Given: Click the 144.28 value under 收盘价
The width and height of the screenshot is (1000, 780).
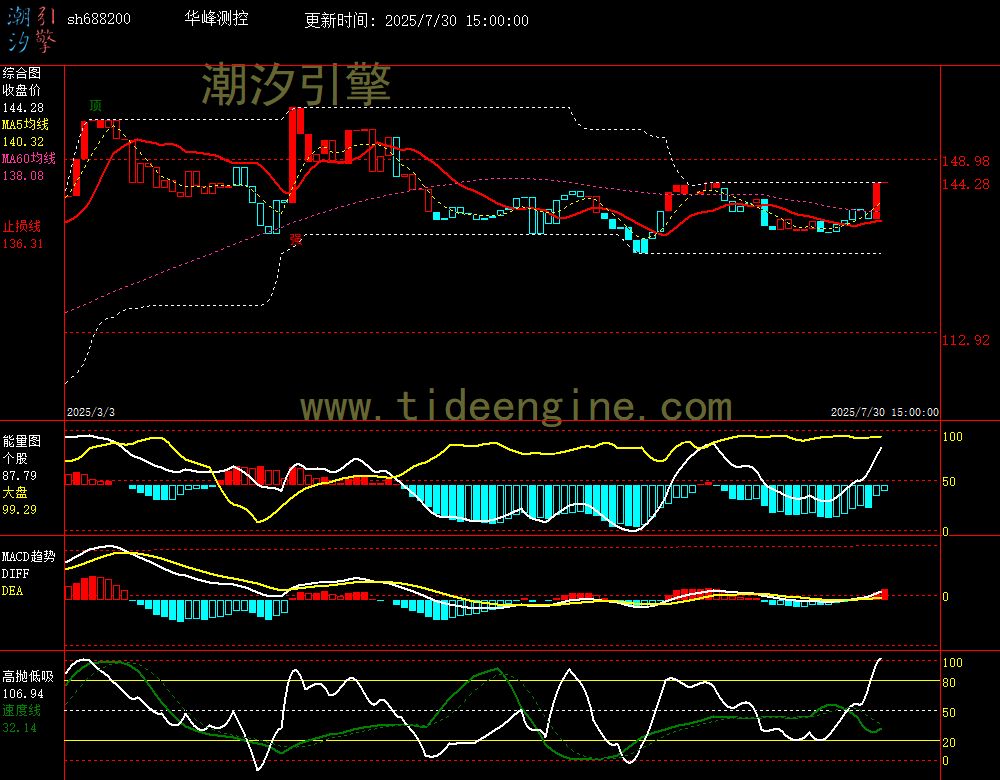Looking at the screenshot, I should [x=23, y=108].
